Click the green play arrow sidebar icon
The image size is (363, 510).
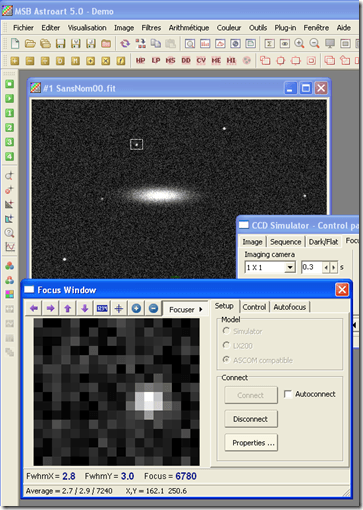(x=9, y=99)
